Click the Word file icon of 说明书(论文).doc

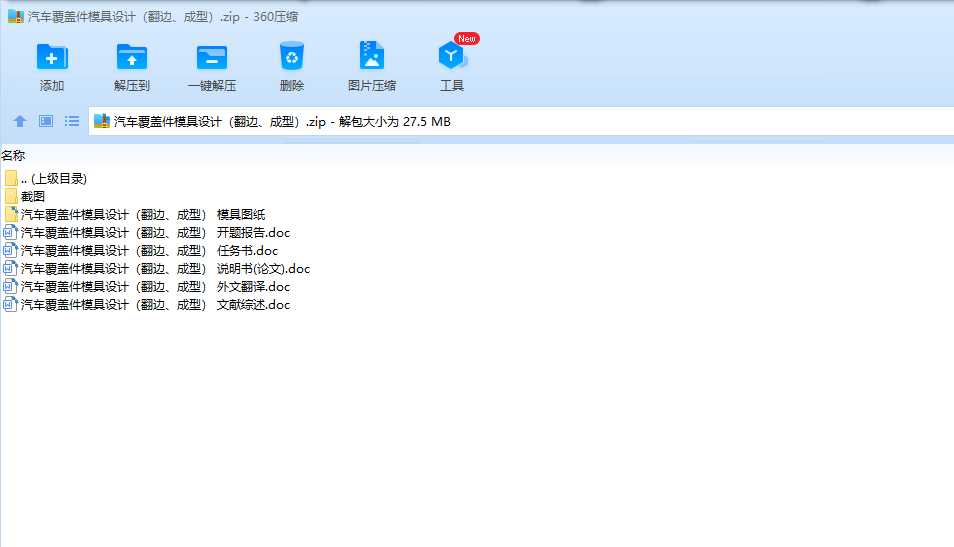click(x=10, y=268)
